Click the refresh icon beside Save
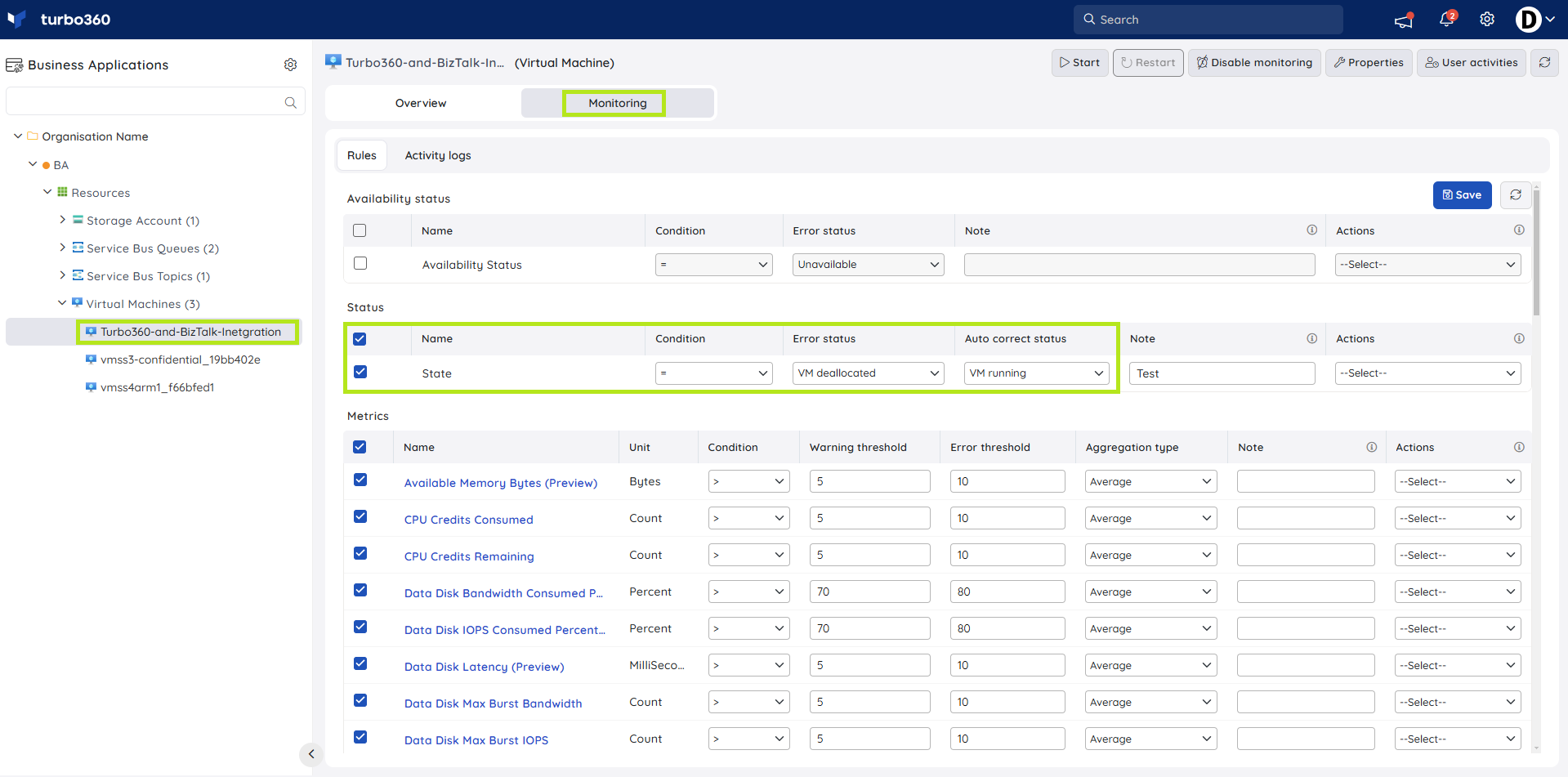The image size is (1568, 777). tap(1516, 194)
